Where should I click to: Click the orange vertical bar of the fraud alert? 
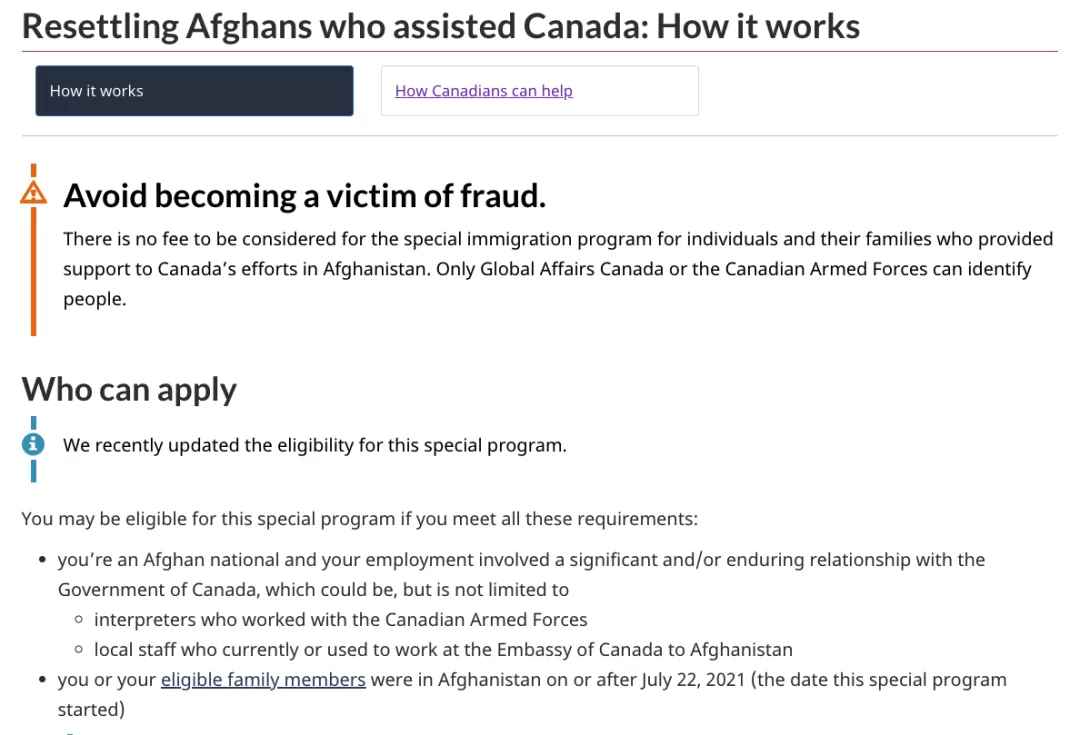coord(33,271)
